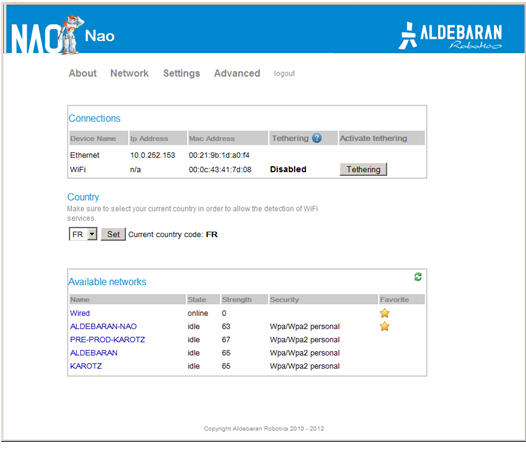Open the PRE-PROD-KAROTZ network link
Screen dimensions: 526x452
tap(107, 340)
